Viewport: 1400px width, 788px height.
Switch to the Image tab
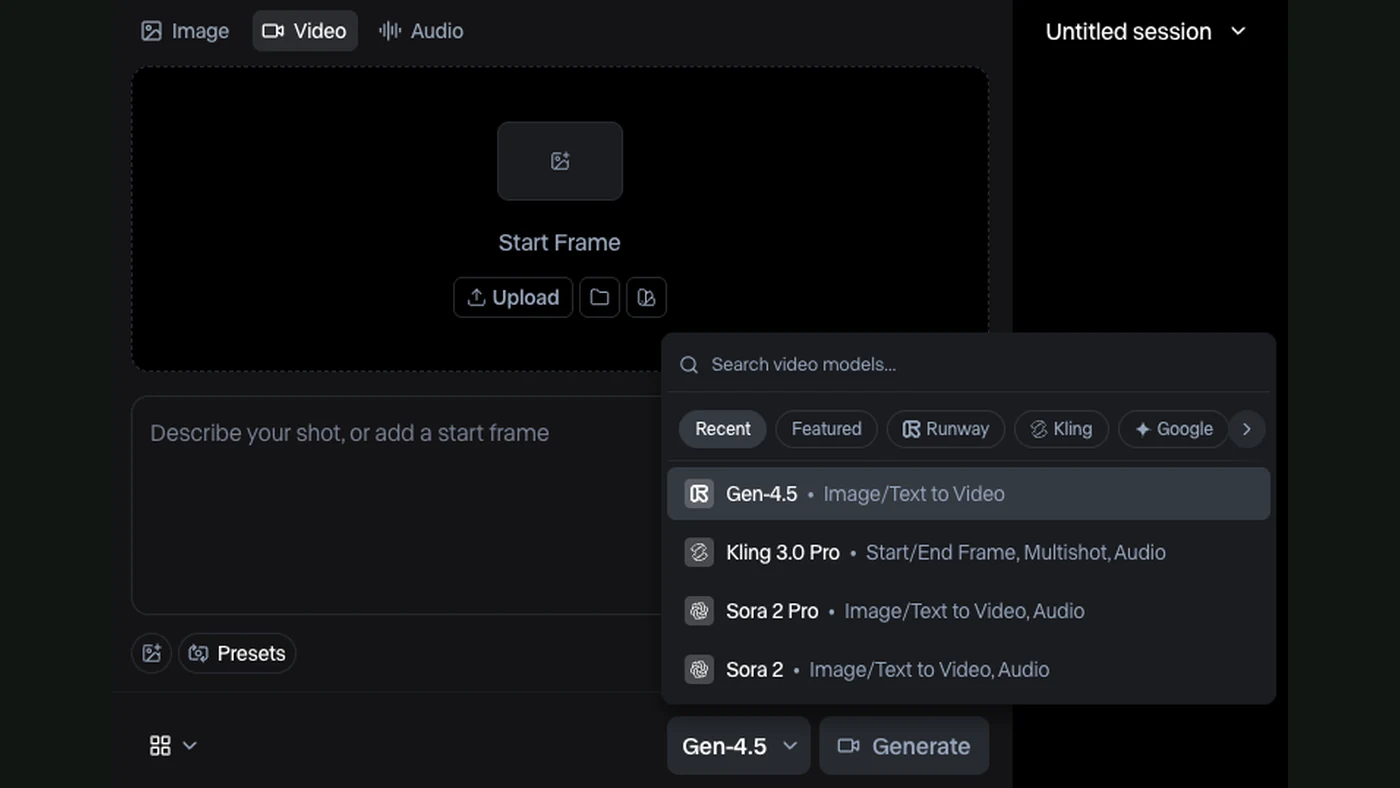pyautogui.click(x=185, y=31)
